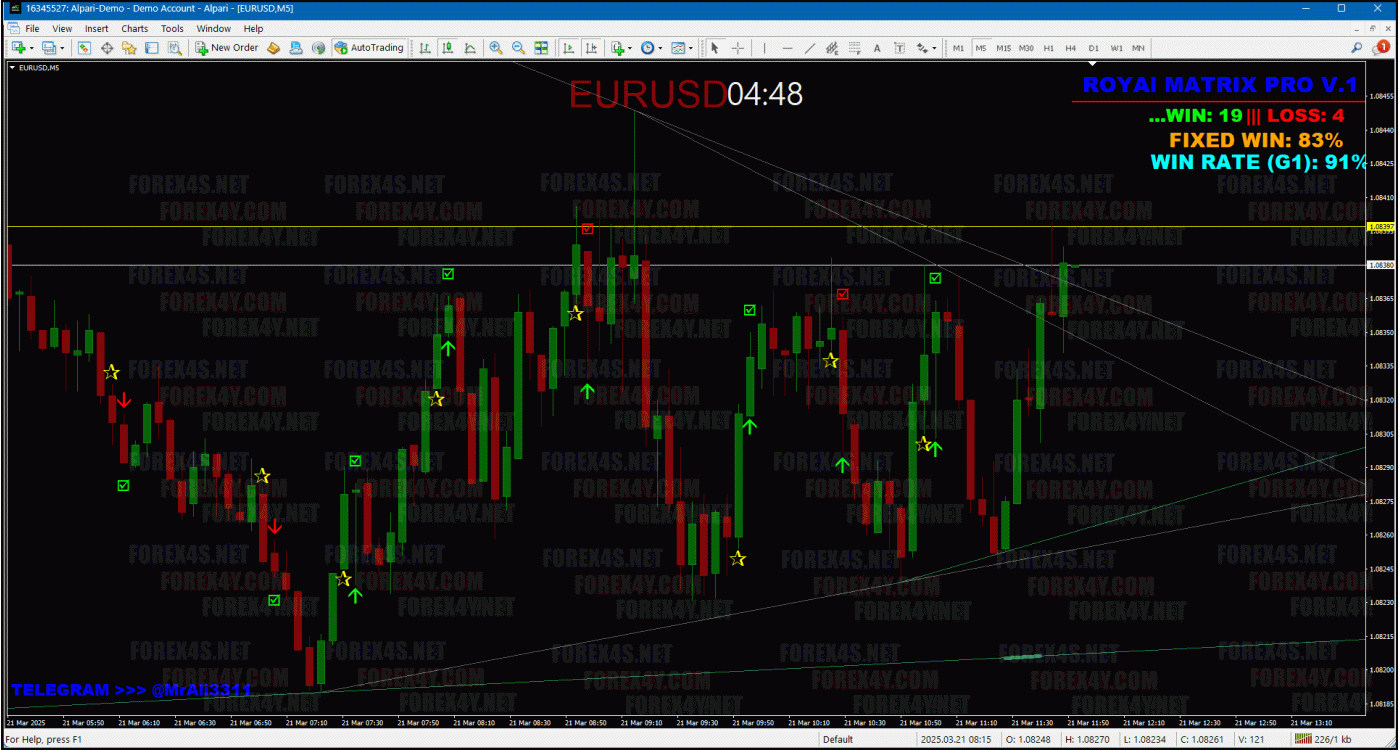Viewport: 1400px width, 750px height.
Task: Click the Zoom In magnifier icon
Action: (x=496, y=48)
